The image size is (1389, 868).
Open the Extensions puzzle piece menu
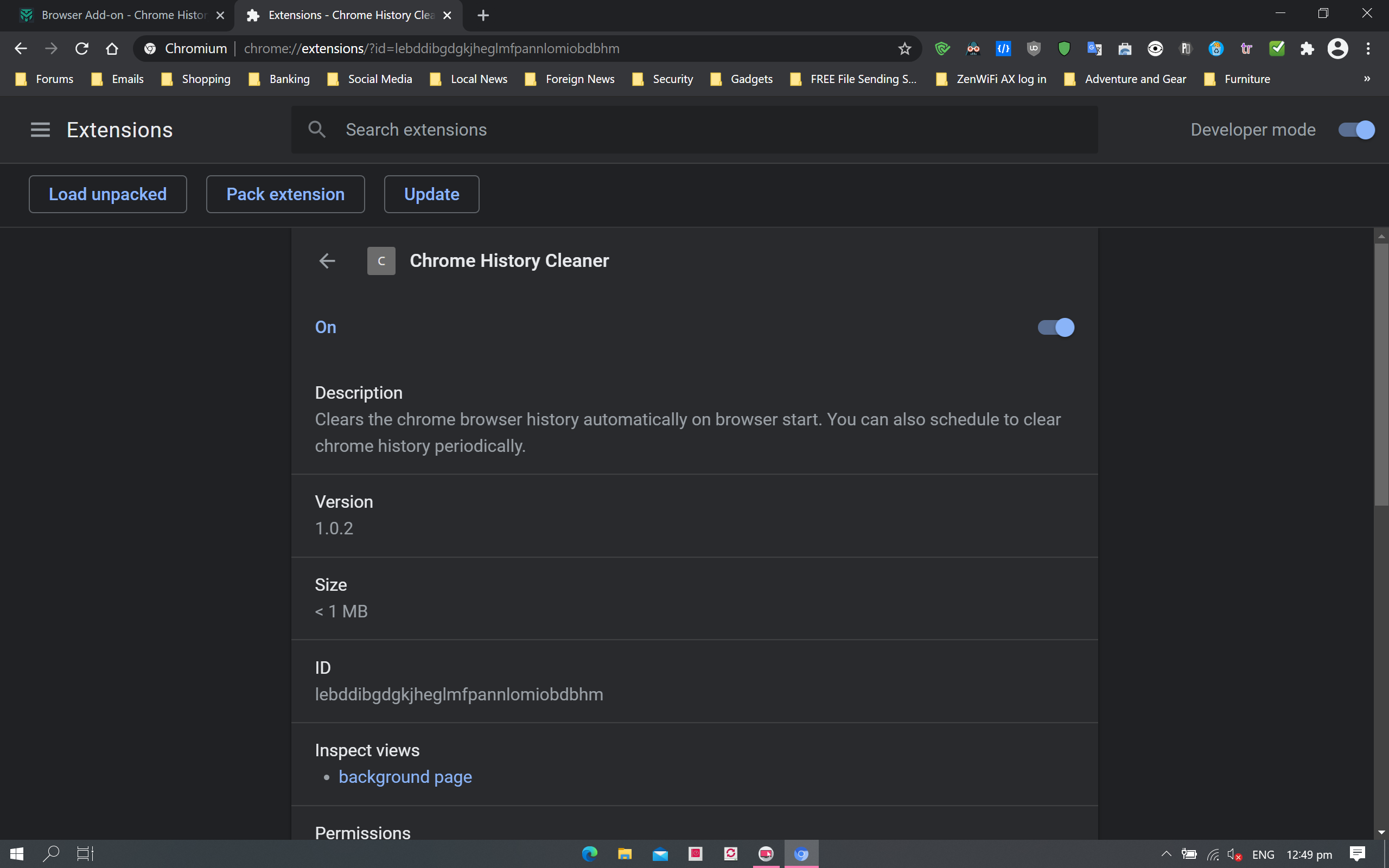click(1307, 49)
